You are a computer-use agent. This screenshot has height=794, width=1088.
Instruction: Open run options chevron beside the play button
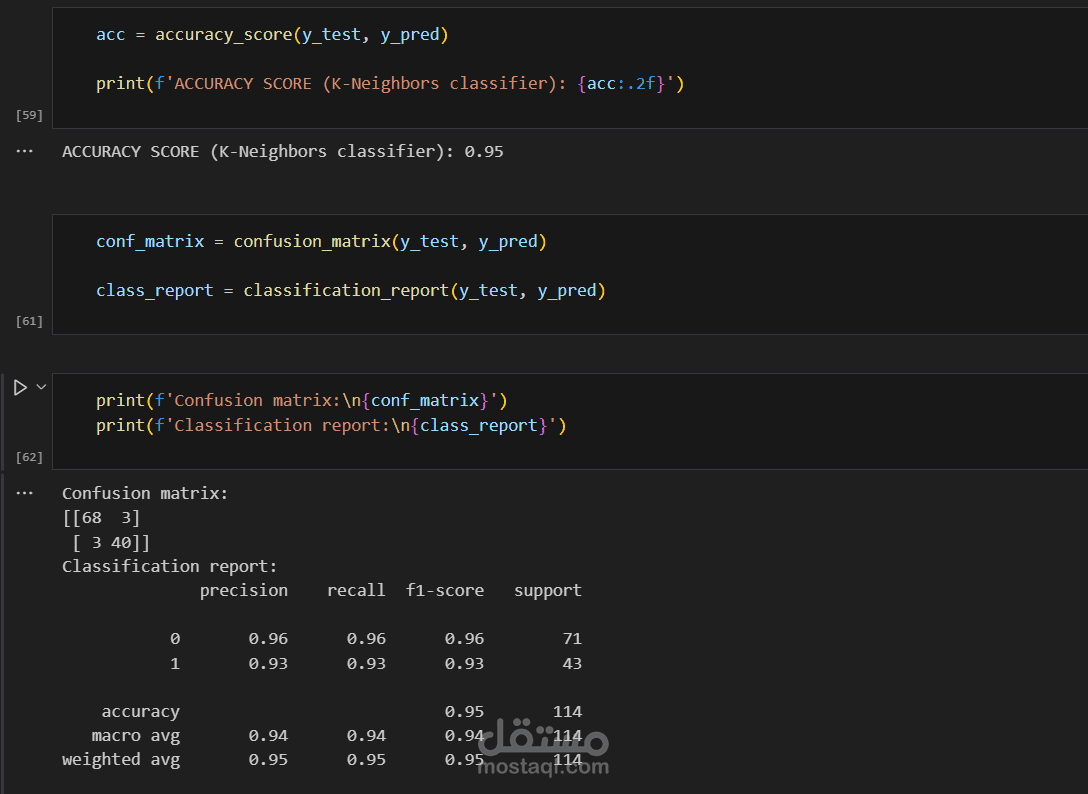point(41,387)
